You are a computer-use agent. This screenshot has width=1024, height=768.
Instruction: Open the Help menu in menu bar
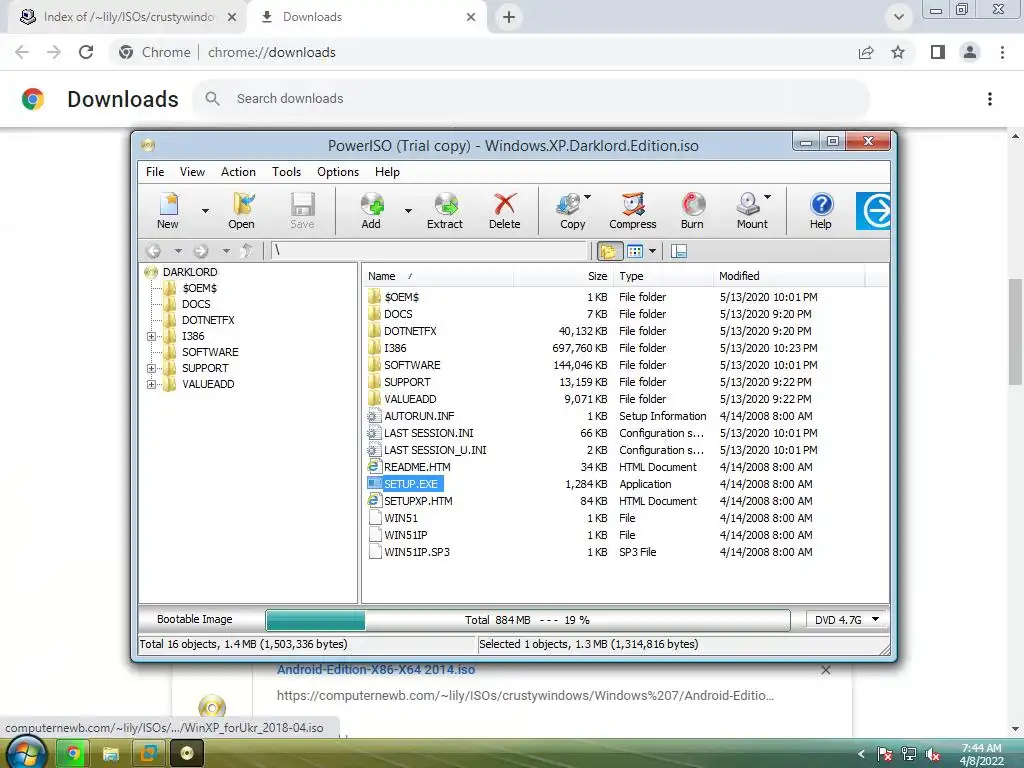click(x=387, y=172)
